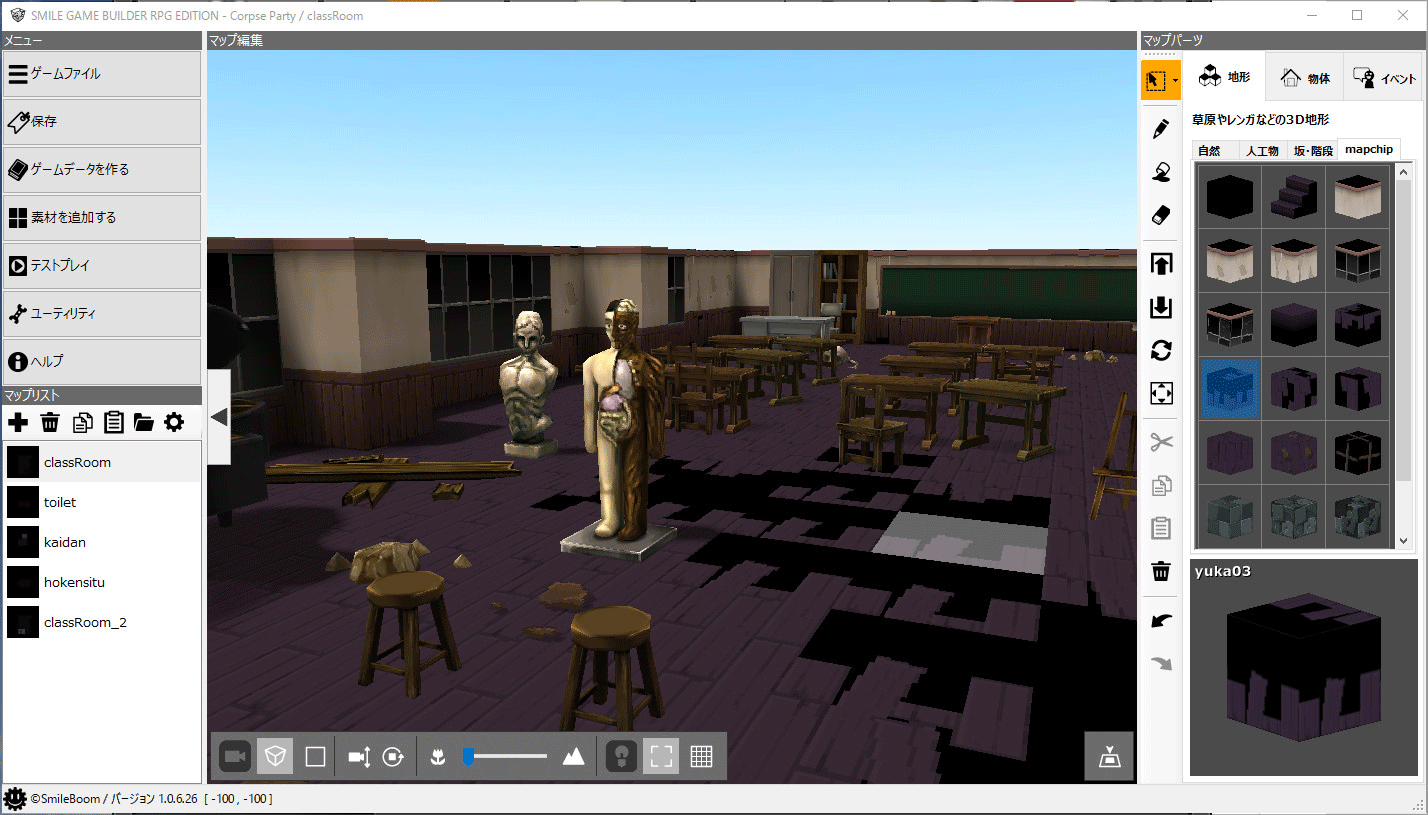Click the camera height adjust icon

coord(360,757)
